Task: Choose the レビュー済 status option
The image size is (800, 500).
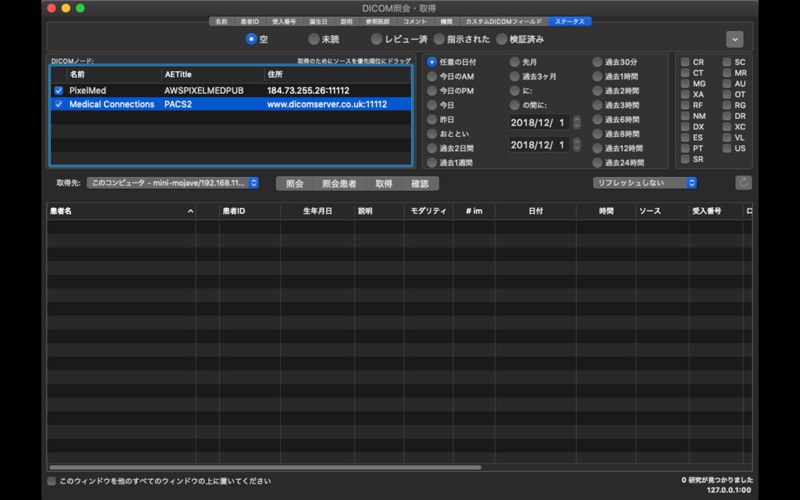Action: (377, 39)
